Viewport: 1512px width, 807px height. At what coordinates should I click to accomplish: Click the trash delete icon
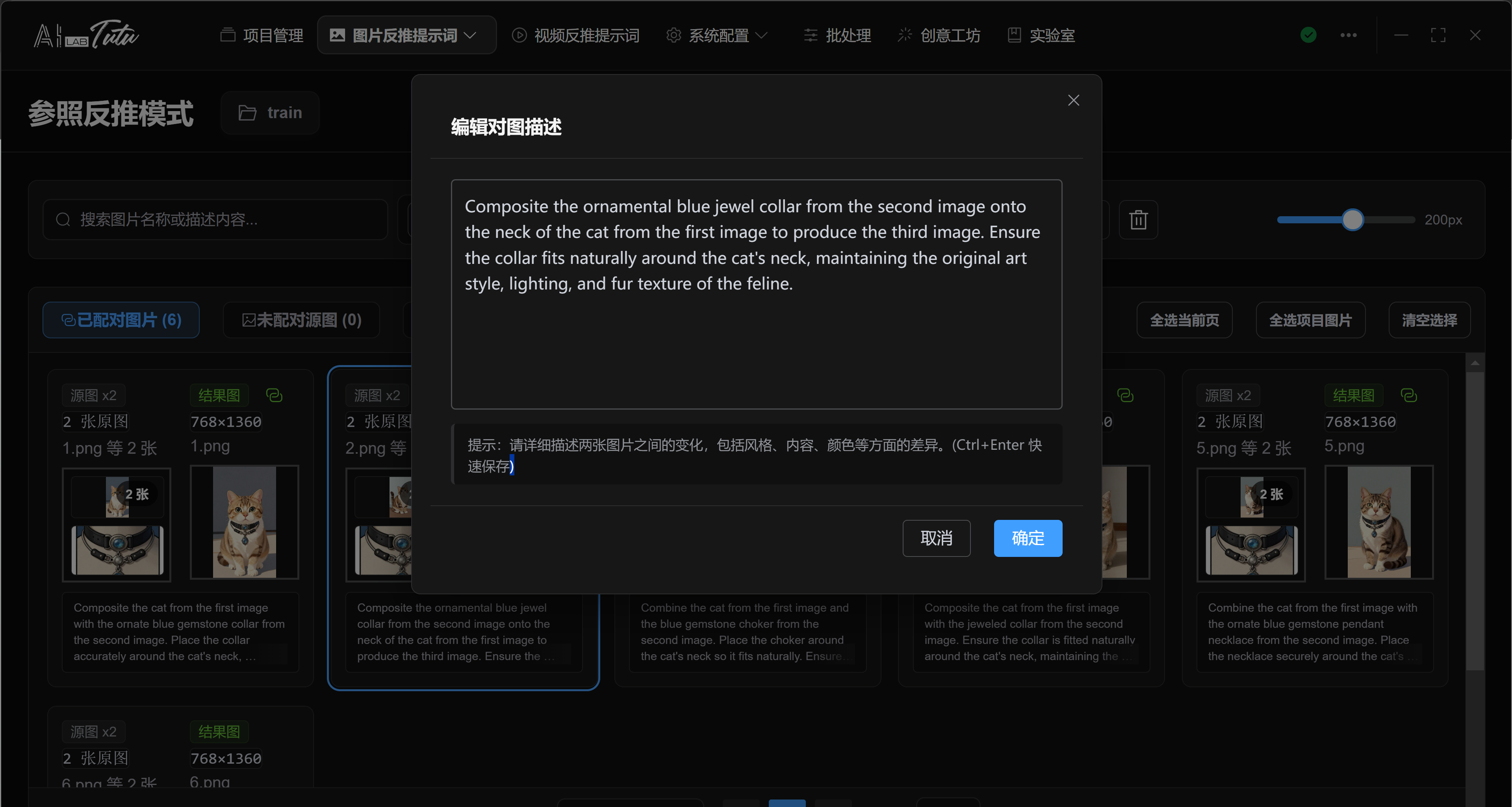click(1138, 219)
